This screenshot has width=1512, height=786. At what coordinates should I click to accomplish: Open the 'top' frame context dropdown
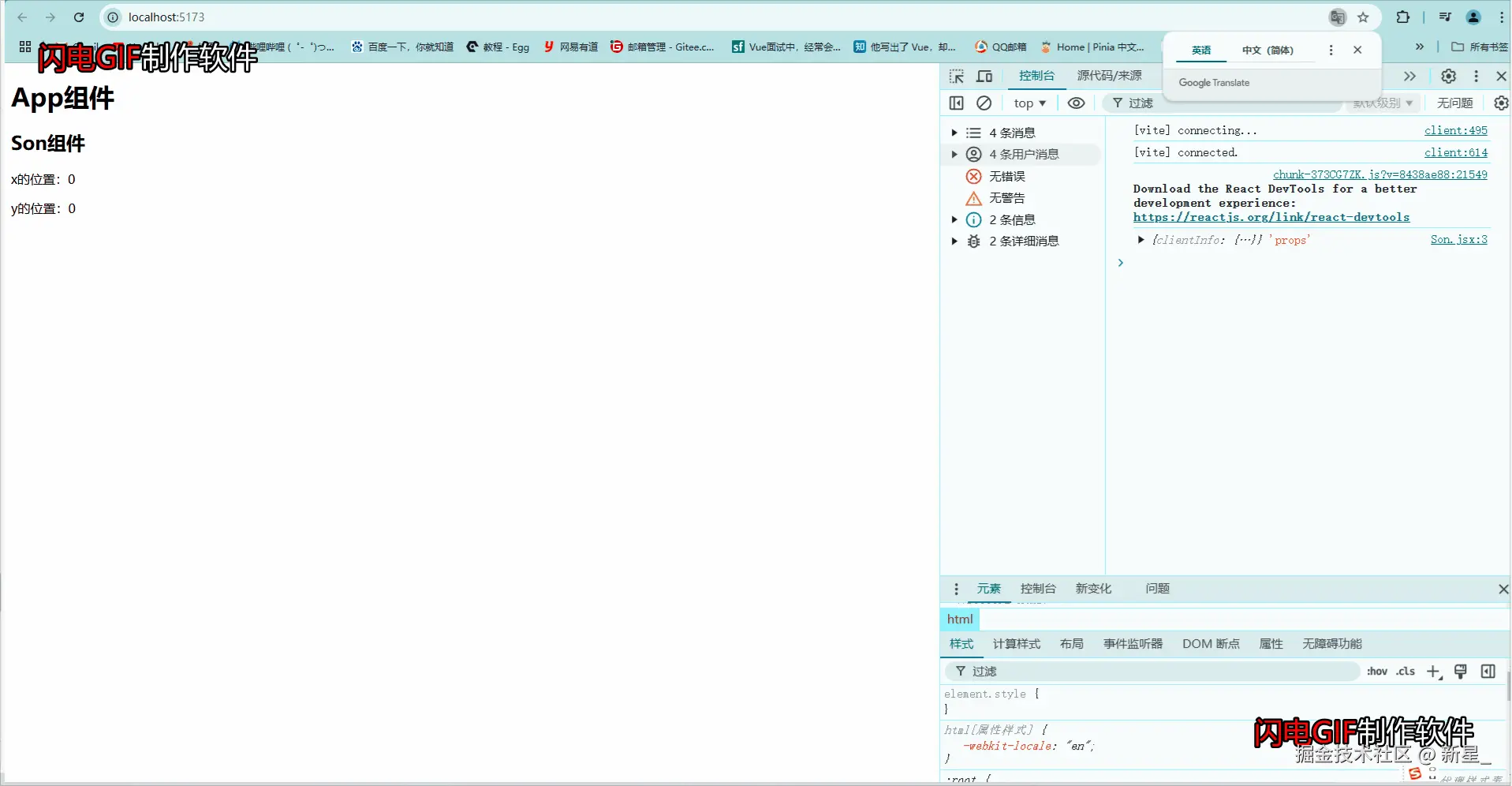click(1029, 103)
